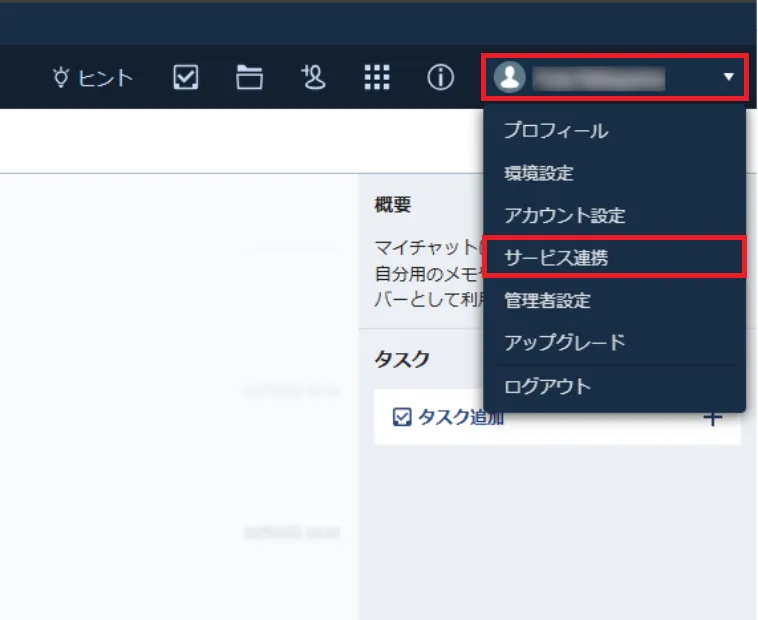Click the add contact person icon
This screenshot has width=758, height=620.
[313, 78]
